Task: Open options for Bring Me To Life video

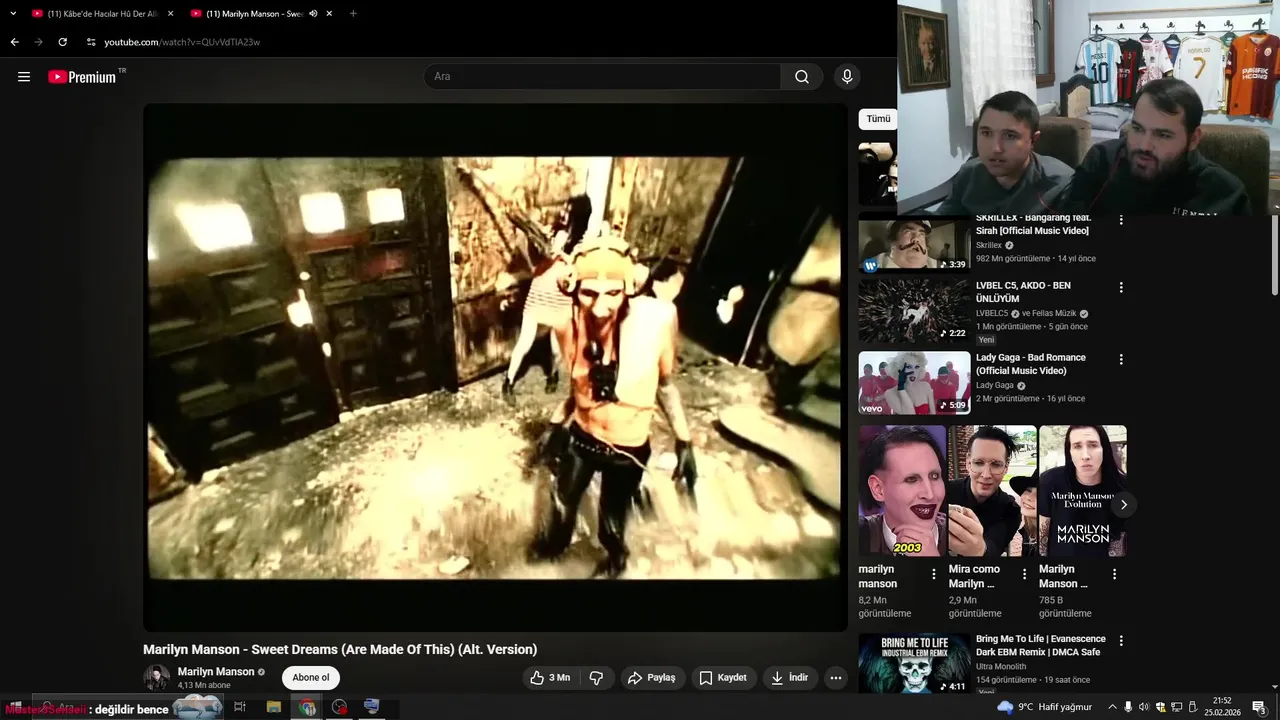Action: 1121,641
